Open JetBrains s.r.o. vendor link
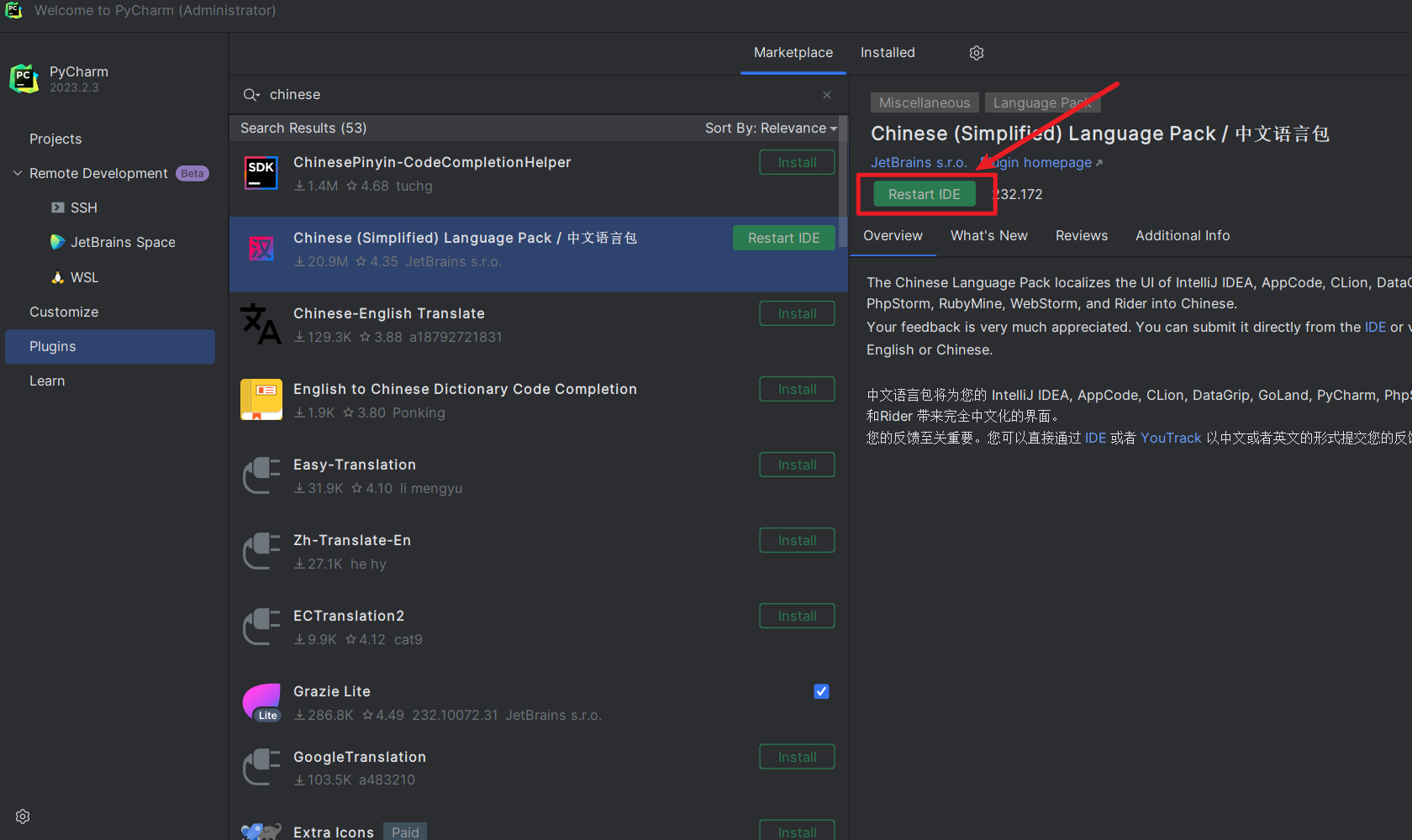The height and width of the screenshot is (840, 1412). click(x=919, y=162)
